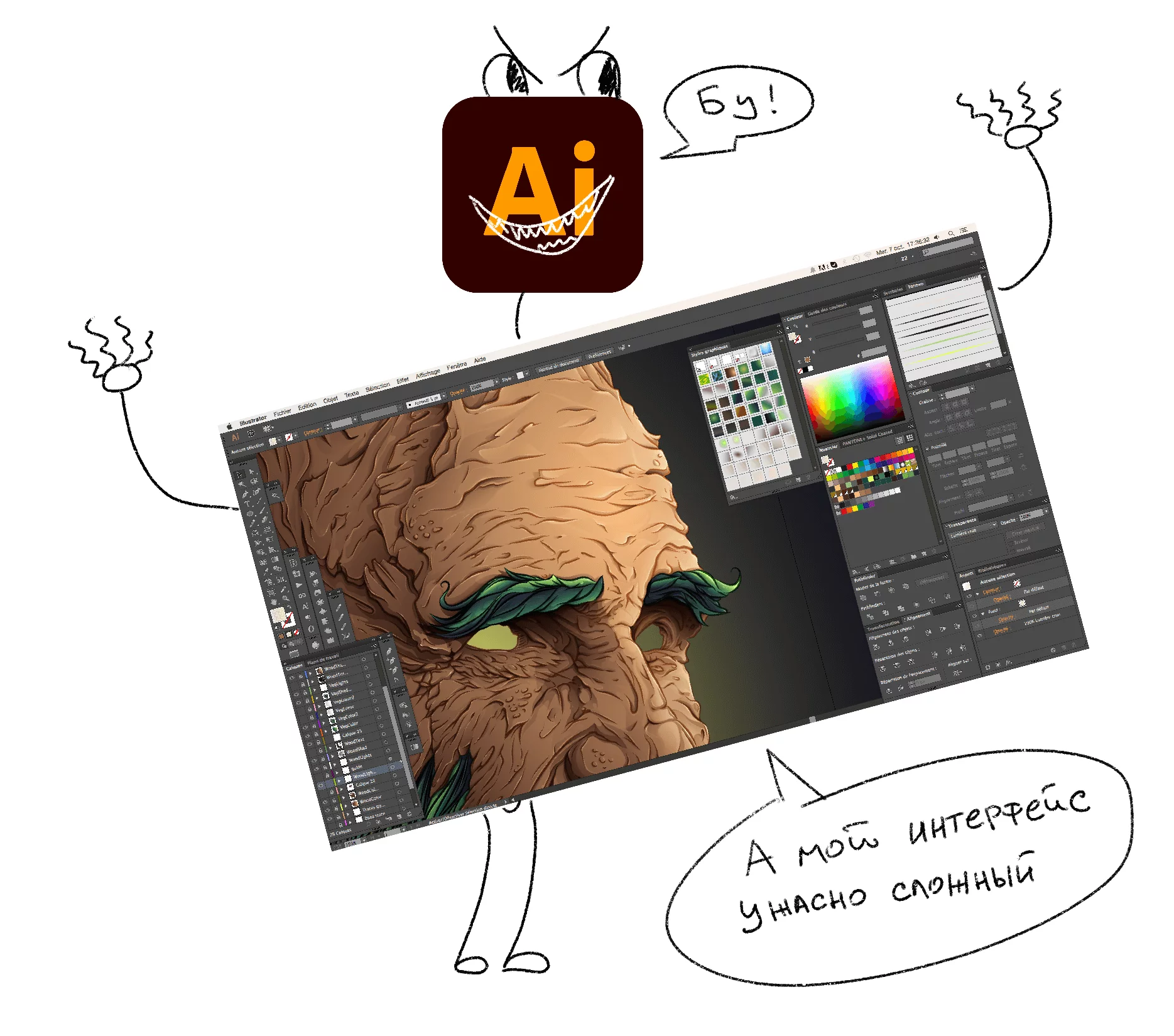This screenshot has width=1174, height=1036.
Task: Switch to Symboles tab
Action: pos(893,292)
